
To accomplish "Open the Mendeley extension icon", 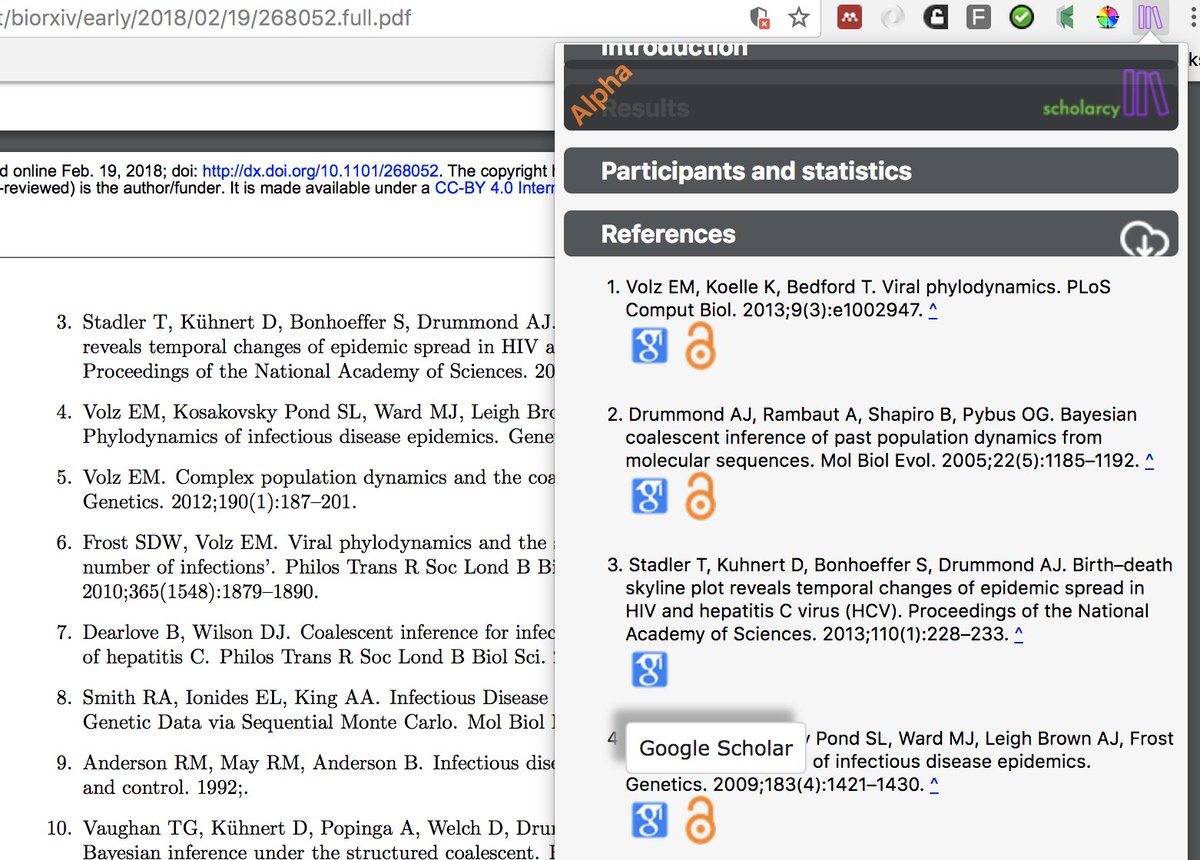I will tap(850, 17).
